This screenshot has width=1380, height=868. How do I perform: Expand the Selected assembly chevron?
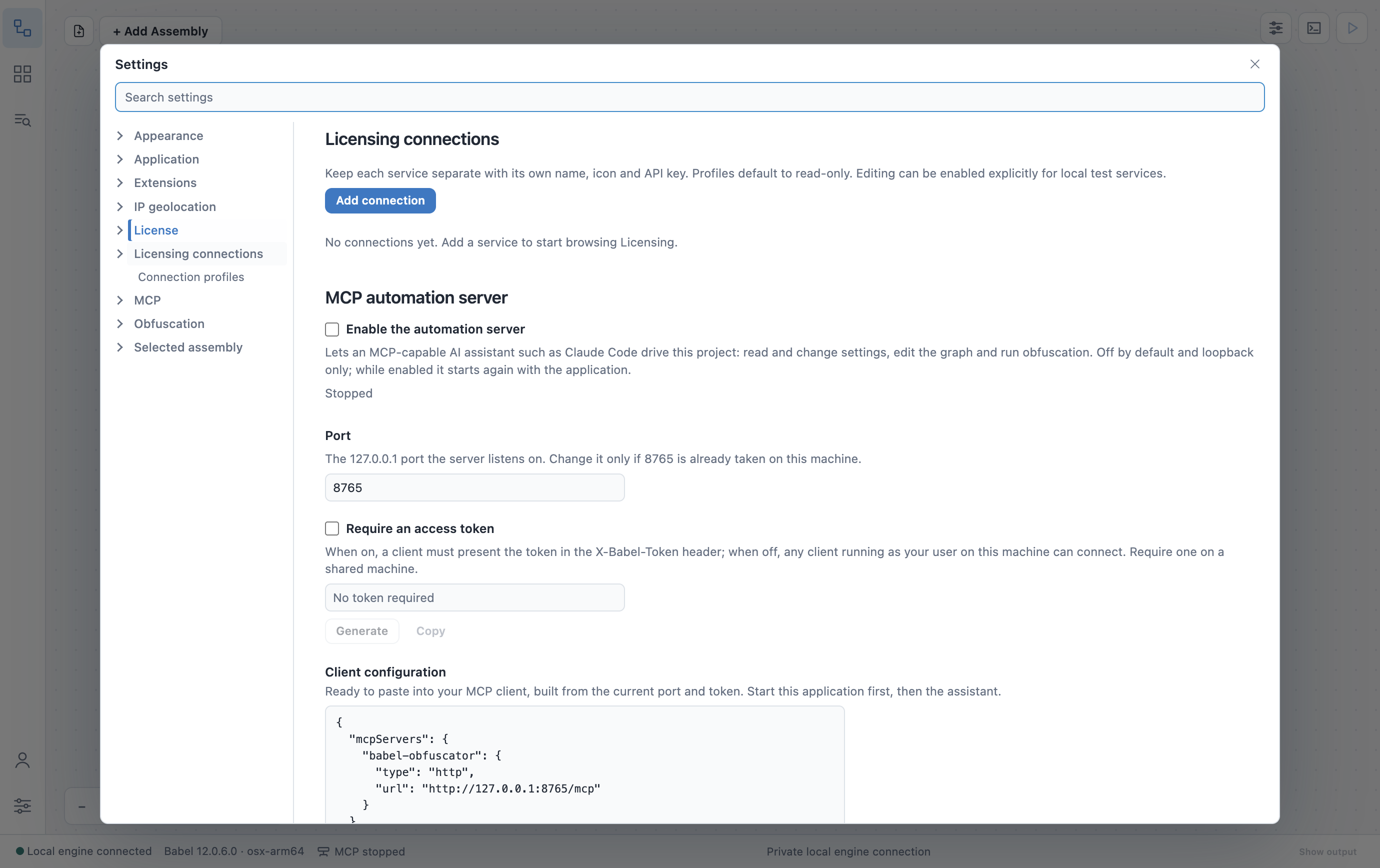120,347
